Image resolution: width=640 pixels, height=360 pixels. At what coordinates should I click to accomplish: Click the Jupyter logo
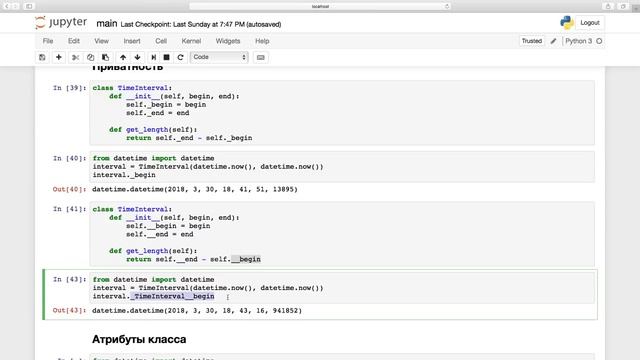point(61,22)
